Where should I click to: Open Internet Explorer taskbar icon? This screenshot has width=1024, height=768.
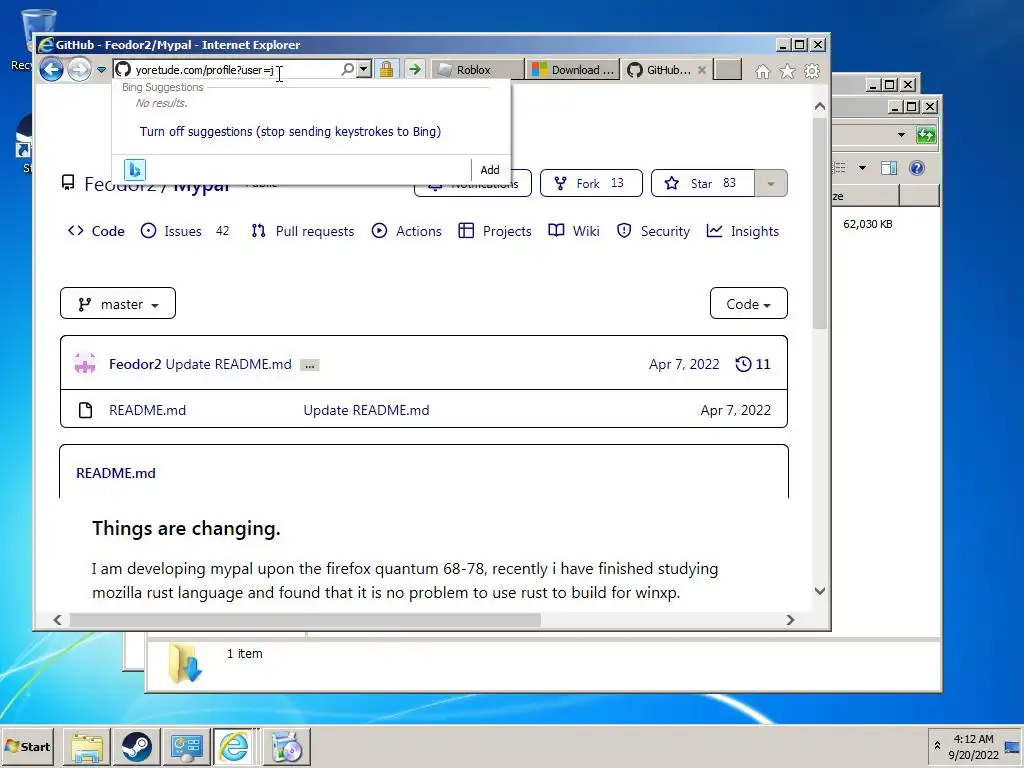point(234,747)
